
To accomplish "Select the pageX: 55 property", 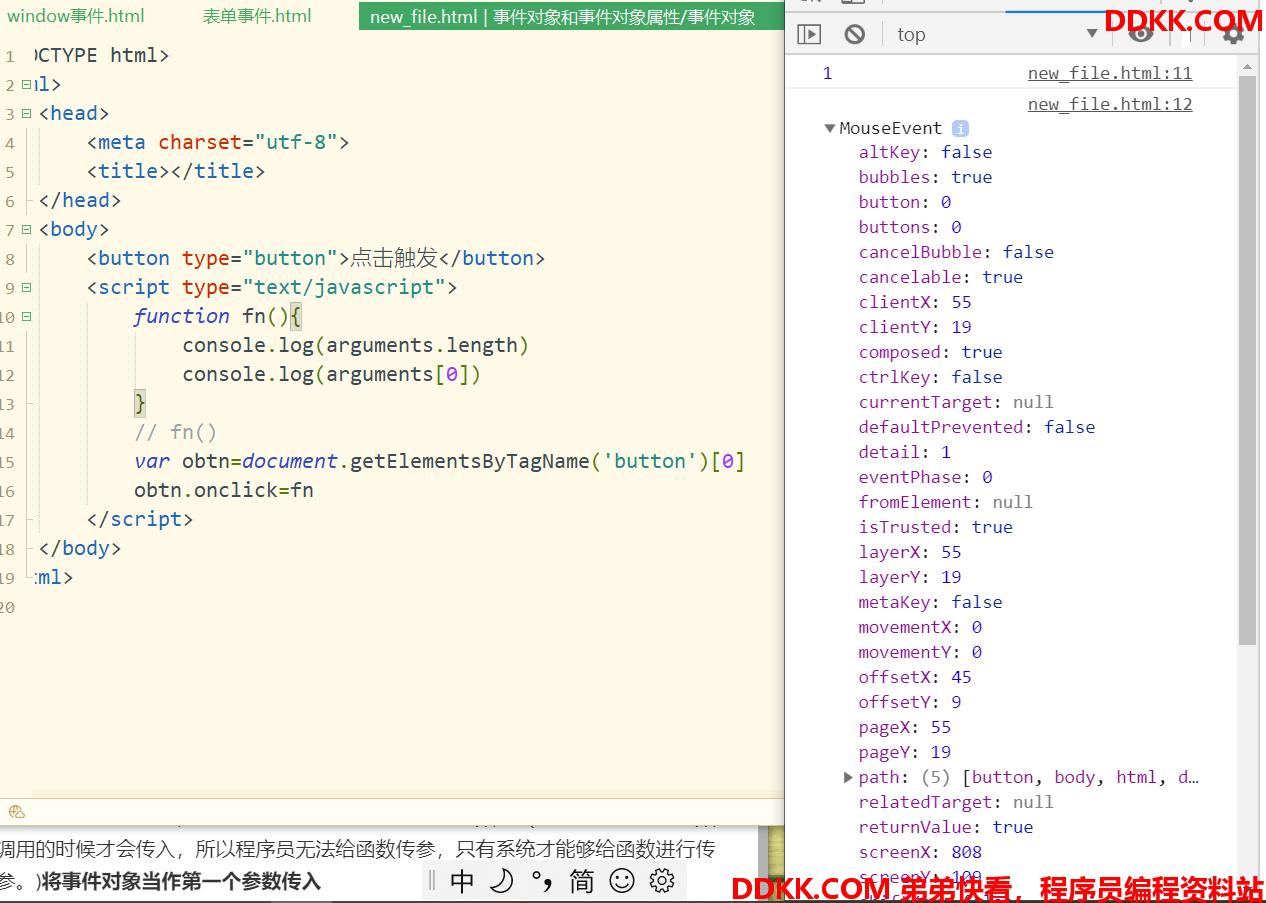I will [x=905, y=727].
